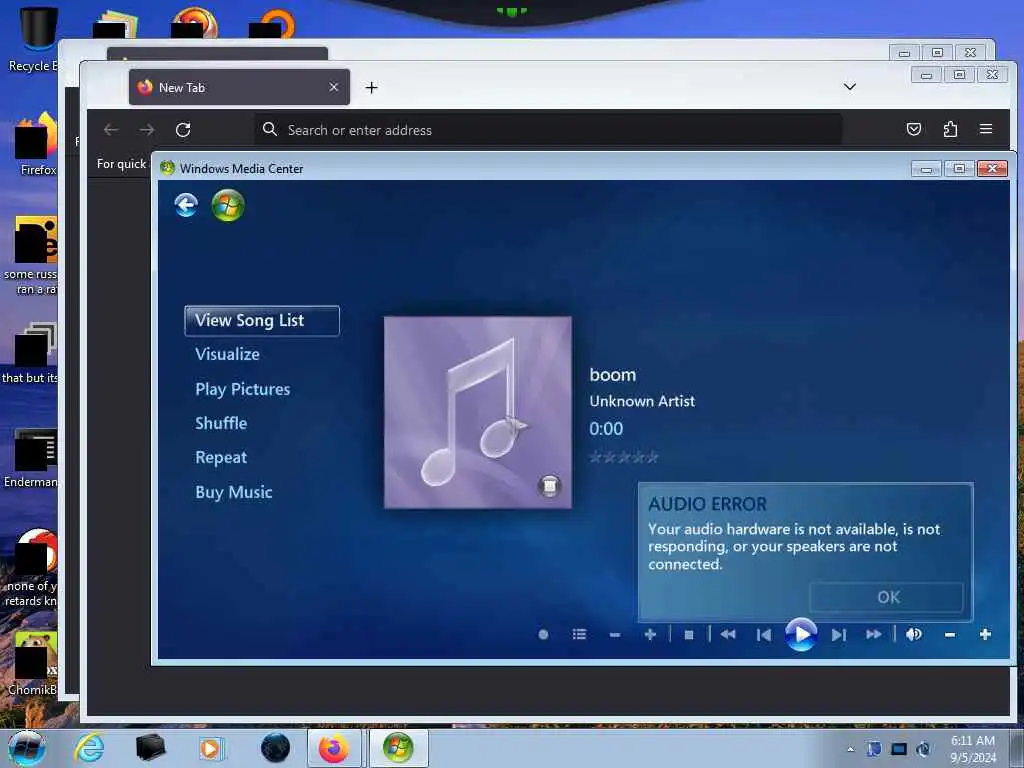The width and height of the screenshot is (1024, 768).
Task: Click the tray network icon
Action: tap(899, 749)
